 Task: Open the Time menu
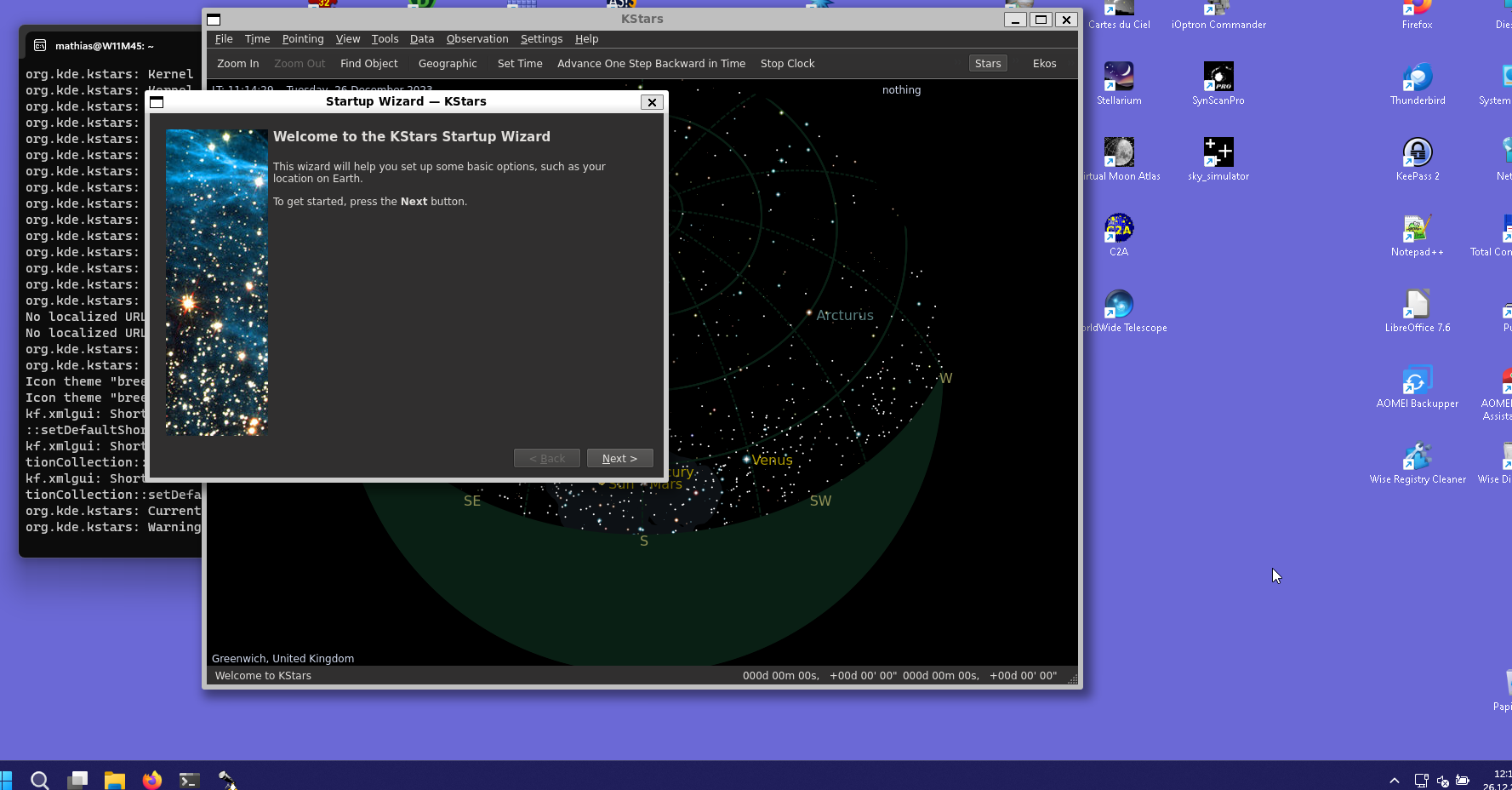click(x=257, y=39)
